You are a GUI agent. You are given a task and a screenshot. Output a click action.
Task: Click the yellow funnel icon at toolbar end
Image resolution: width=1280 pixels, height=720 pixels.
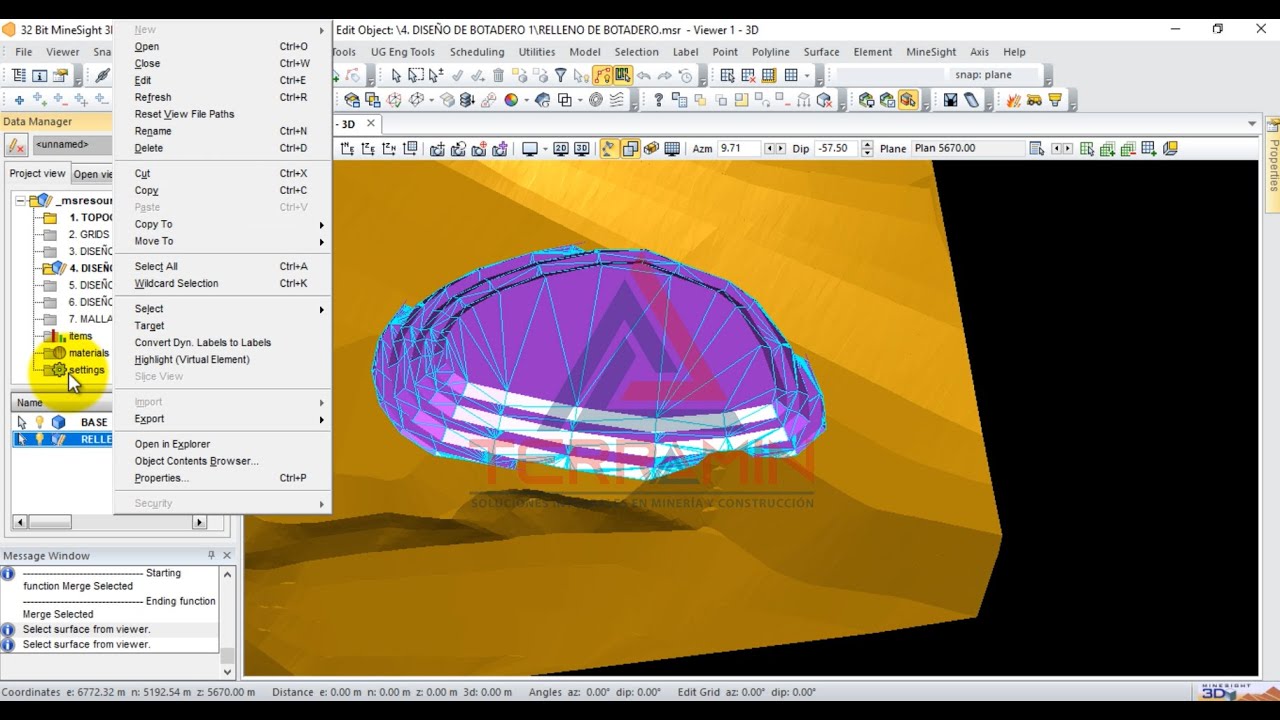click(1055, 100)
